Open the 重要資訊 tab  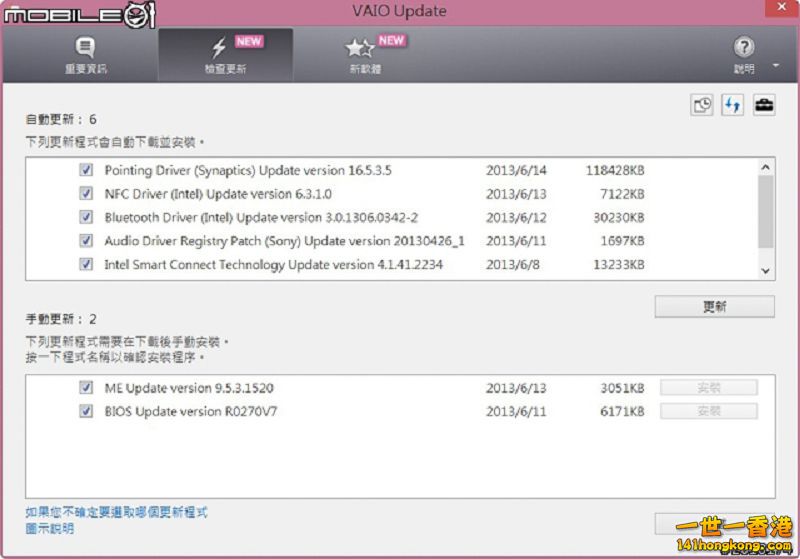(x=85, y=55)
